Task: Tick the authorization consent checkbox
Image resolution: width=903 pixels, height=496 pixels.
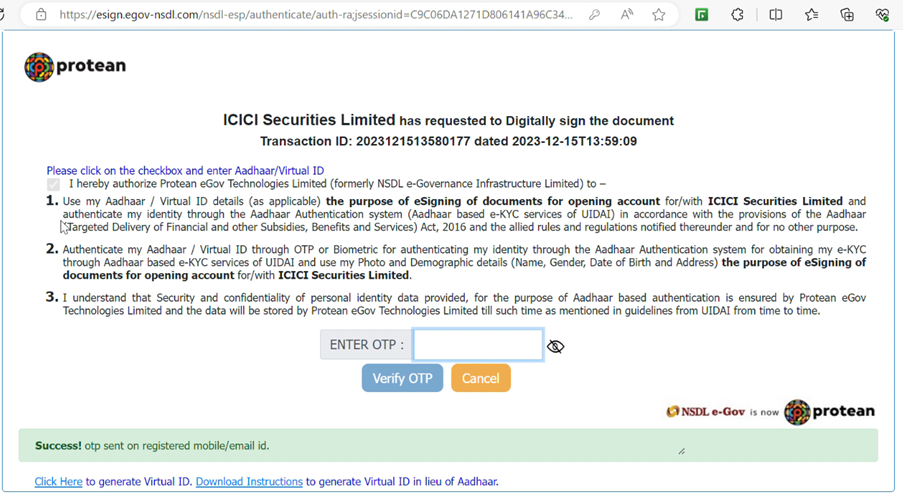Action: 54,184
